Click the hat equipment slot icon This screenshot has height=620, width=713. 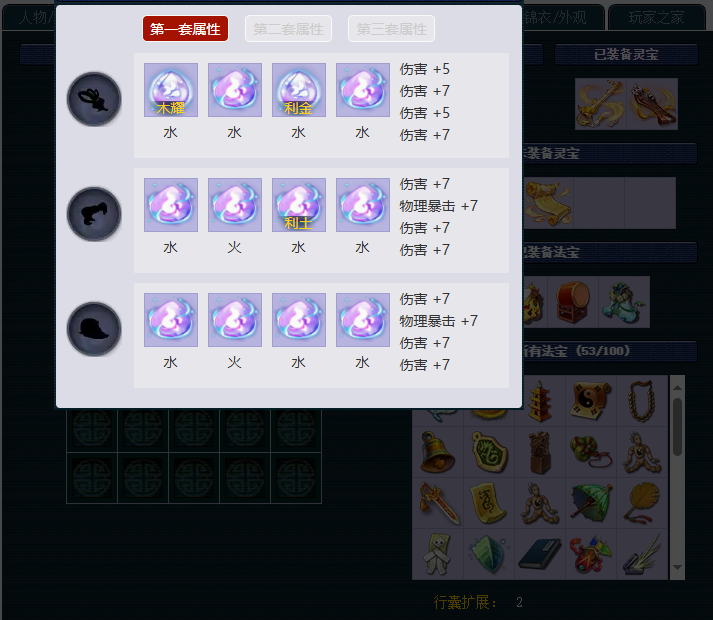[x=94, y=329]
